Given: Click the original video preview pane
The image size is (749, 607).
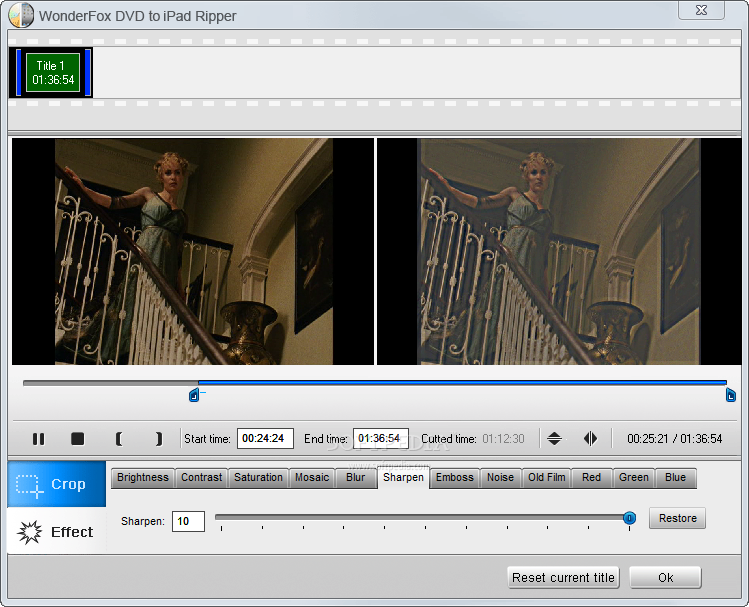Looking at the screenshot, I should click(193, 252).
